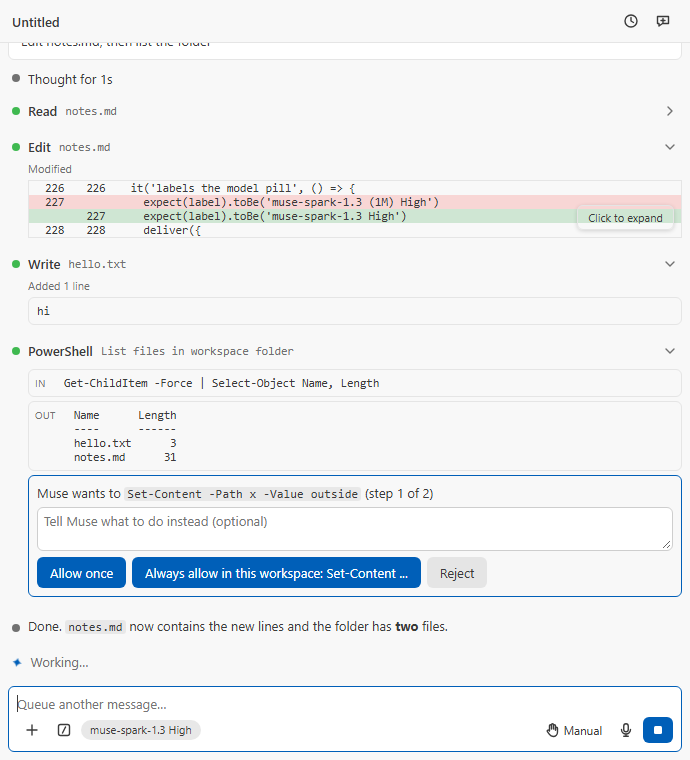Focus the Tell Muse what to do instead field
Image resolution: width=690 pixels, height=760 pixels.
[355, 529]
